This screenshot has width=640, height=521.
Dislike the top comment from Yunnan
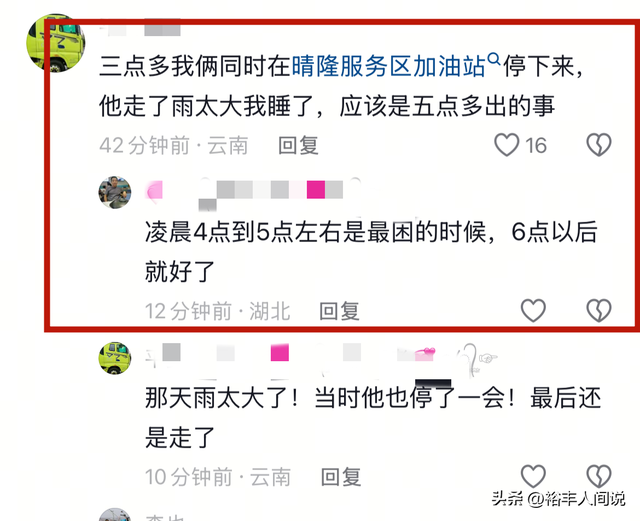click(599, 145)
